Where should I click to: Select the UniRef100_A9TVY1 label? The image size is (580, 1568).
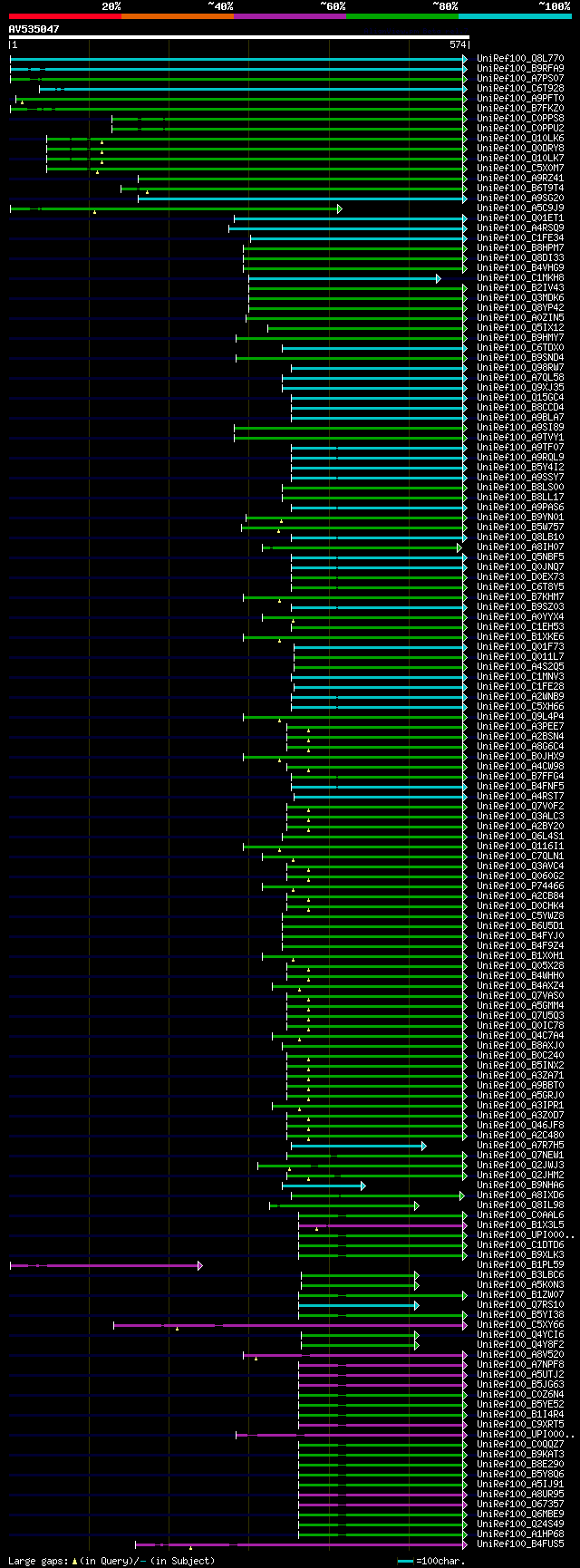[520, 438]
